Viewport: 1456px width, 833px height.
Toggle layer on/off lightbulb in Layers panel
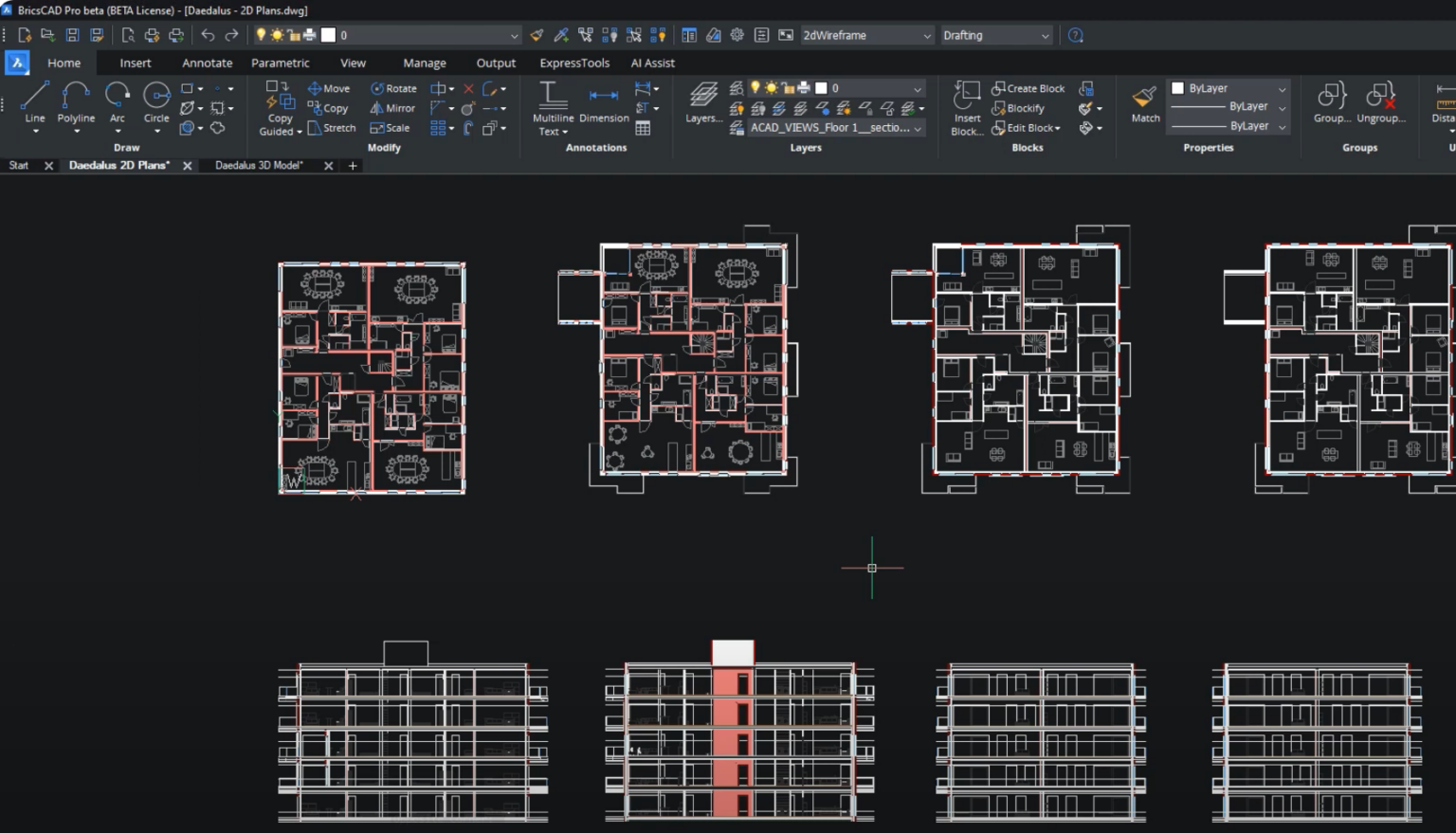(755, 88)
